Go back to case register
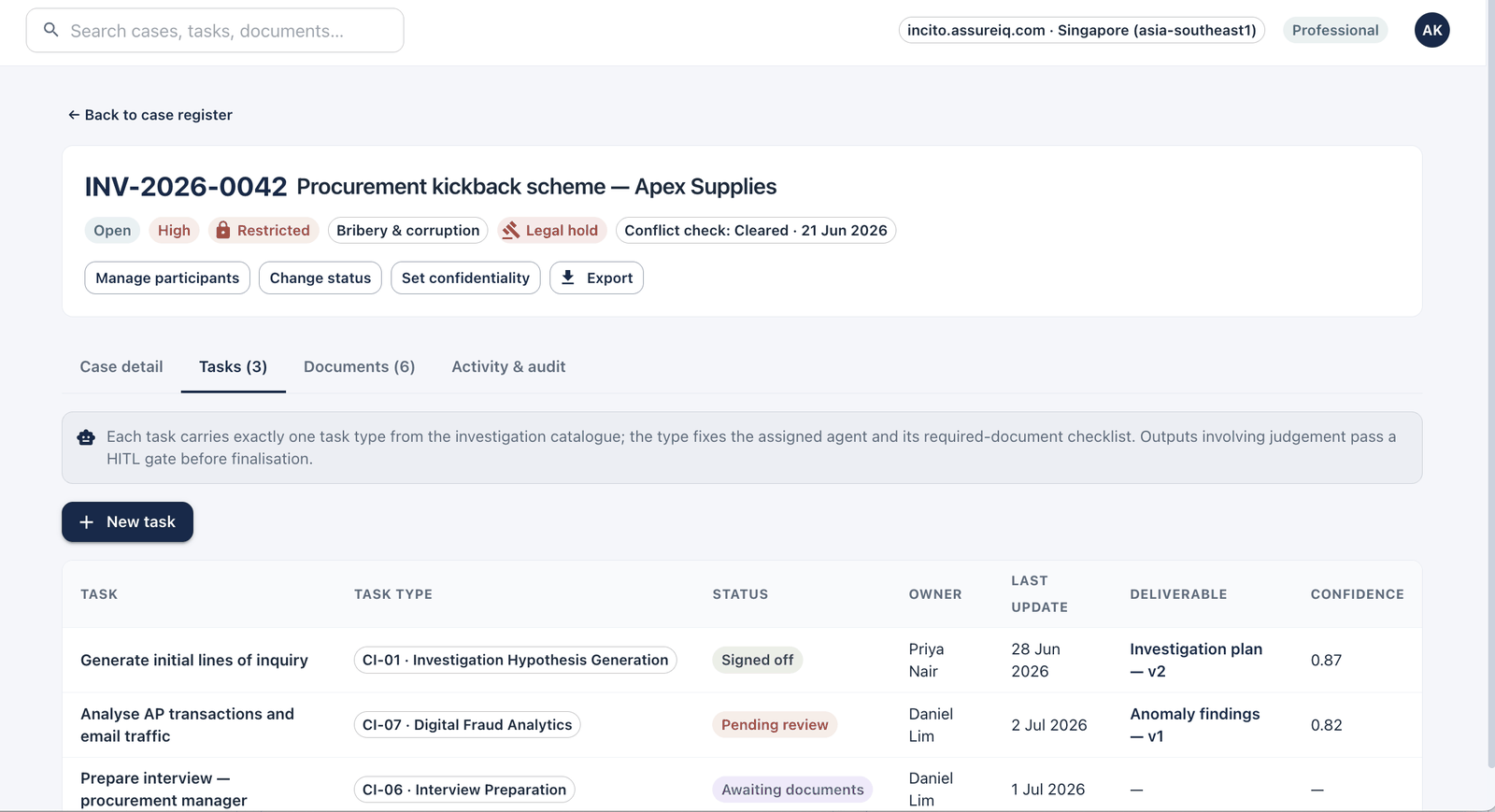 click(x=150, y=115)
